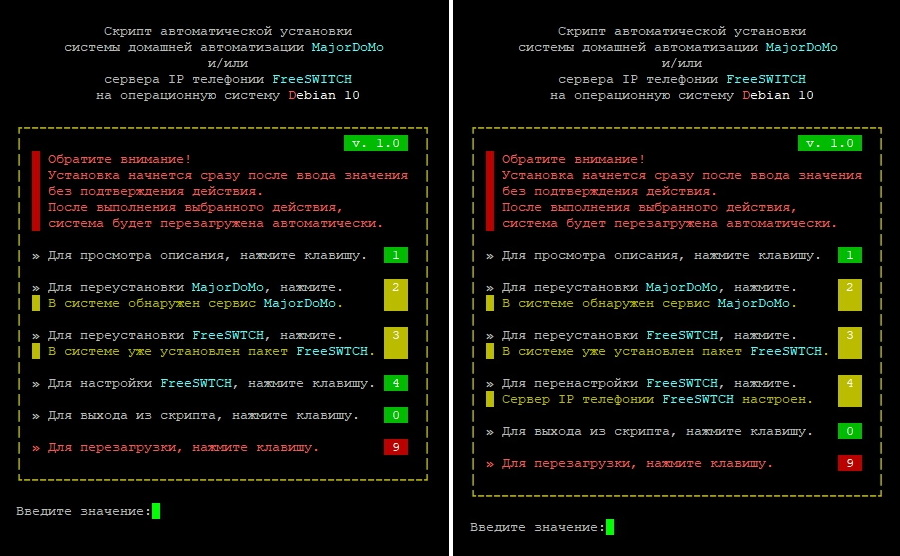Click the green cursor after 'Введите значение:' right terminal
This screenshot has width=900, height=556.
tap(610, 527)
